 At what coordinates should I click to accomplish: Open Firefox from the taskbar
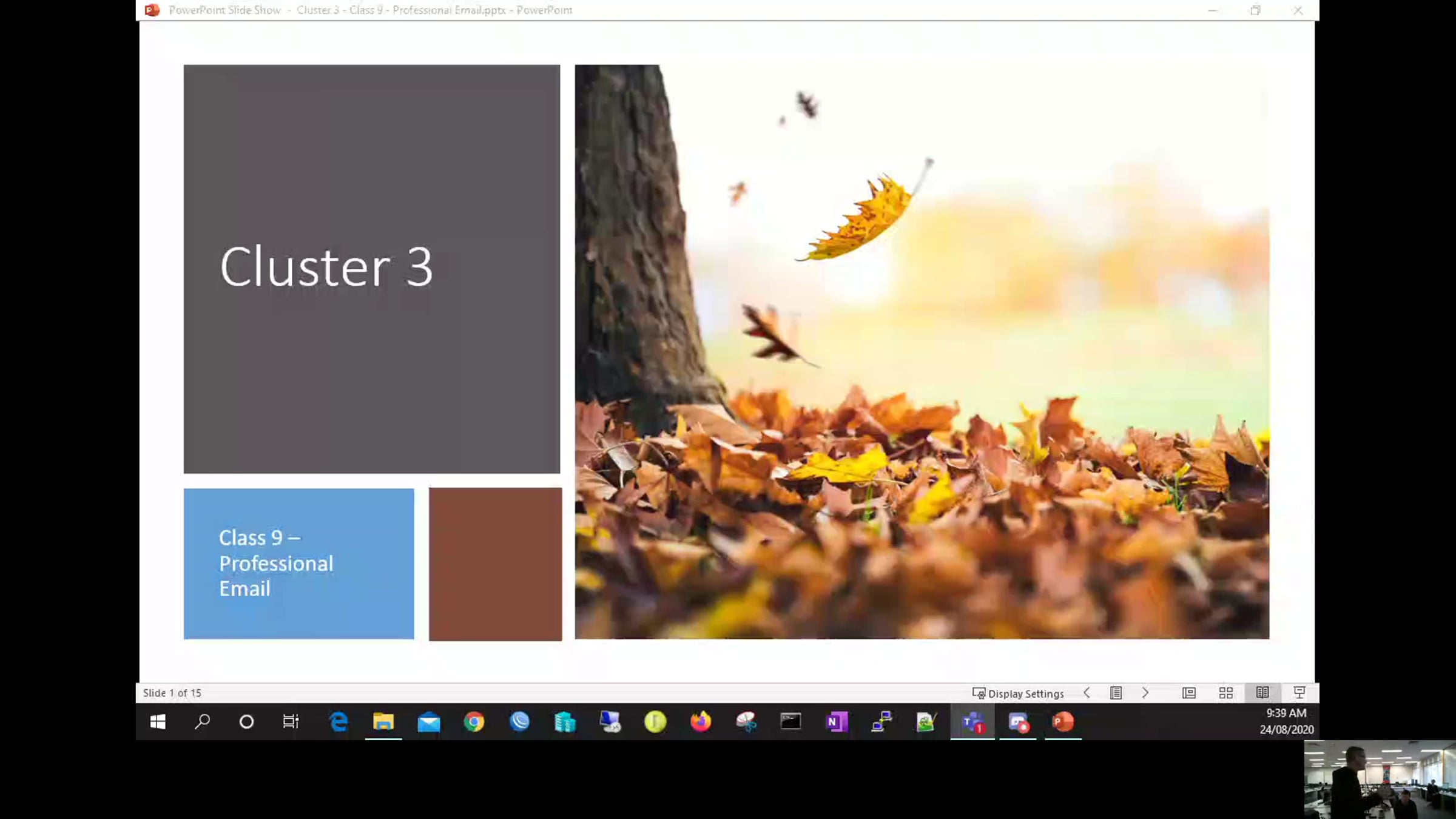700,722
